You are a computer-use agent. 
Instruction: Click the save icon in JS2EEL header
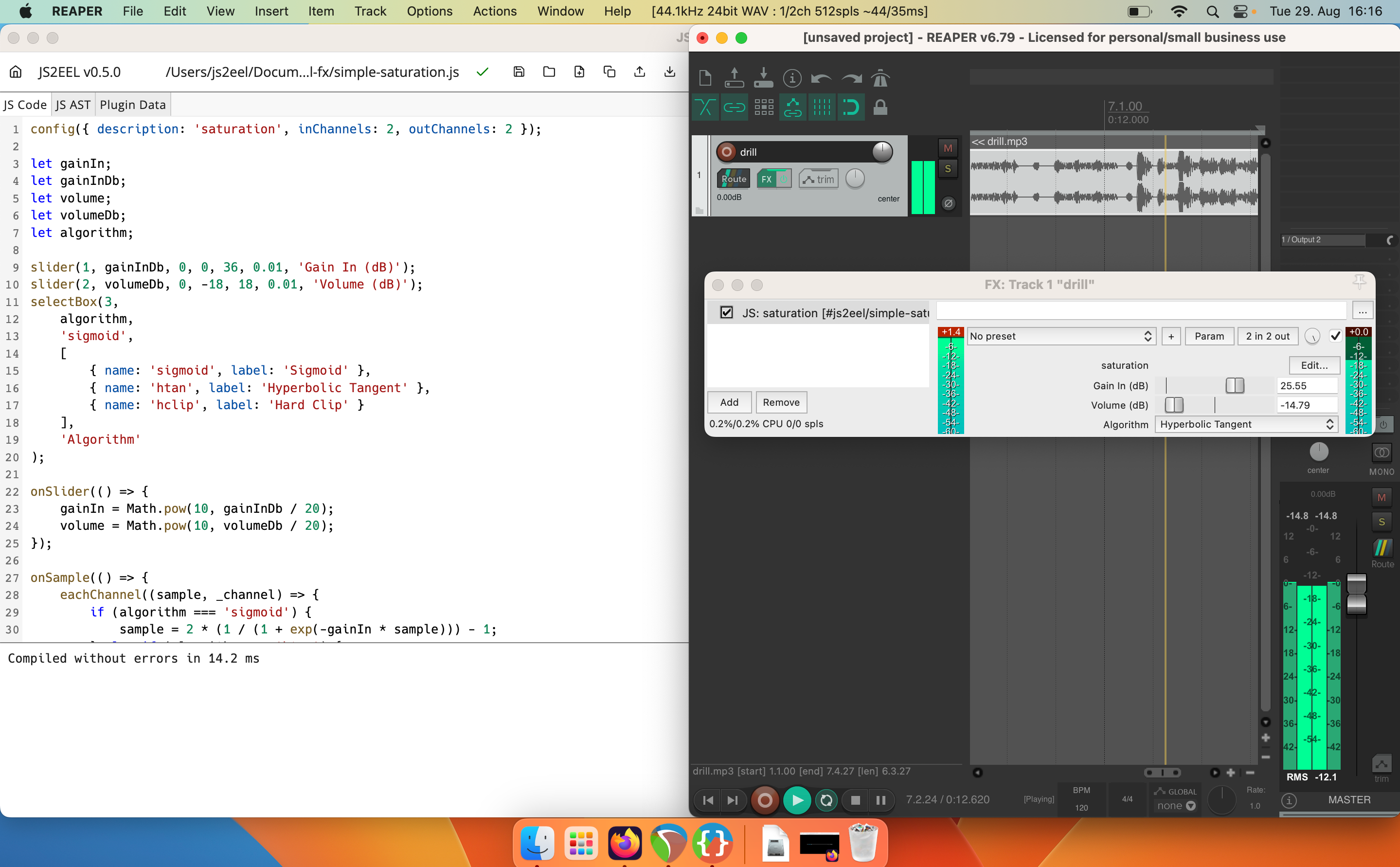click(x=519, y=72)
